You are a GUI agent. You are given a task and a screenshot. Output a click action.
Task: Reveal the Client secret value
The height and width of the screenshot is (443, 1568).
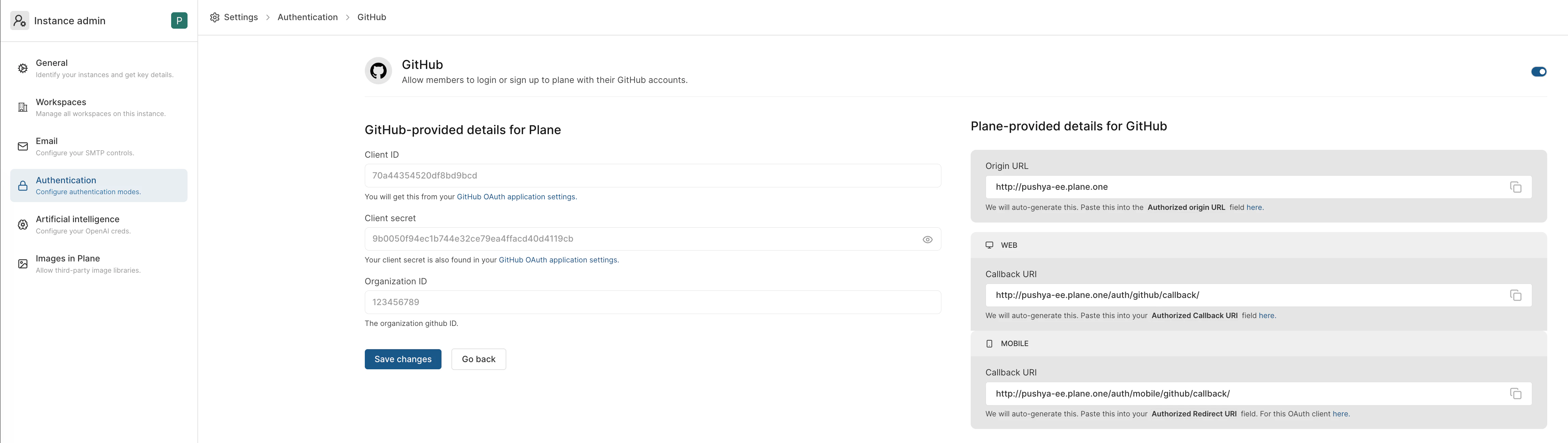coord(928,239)
